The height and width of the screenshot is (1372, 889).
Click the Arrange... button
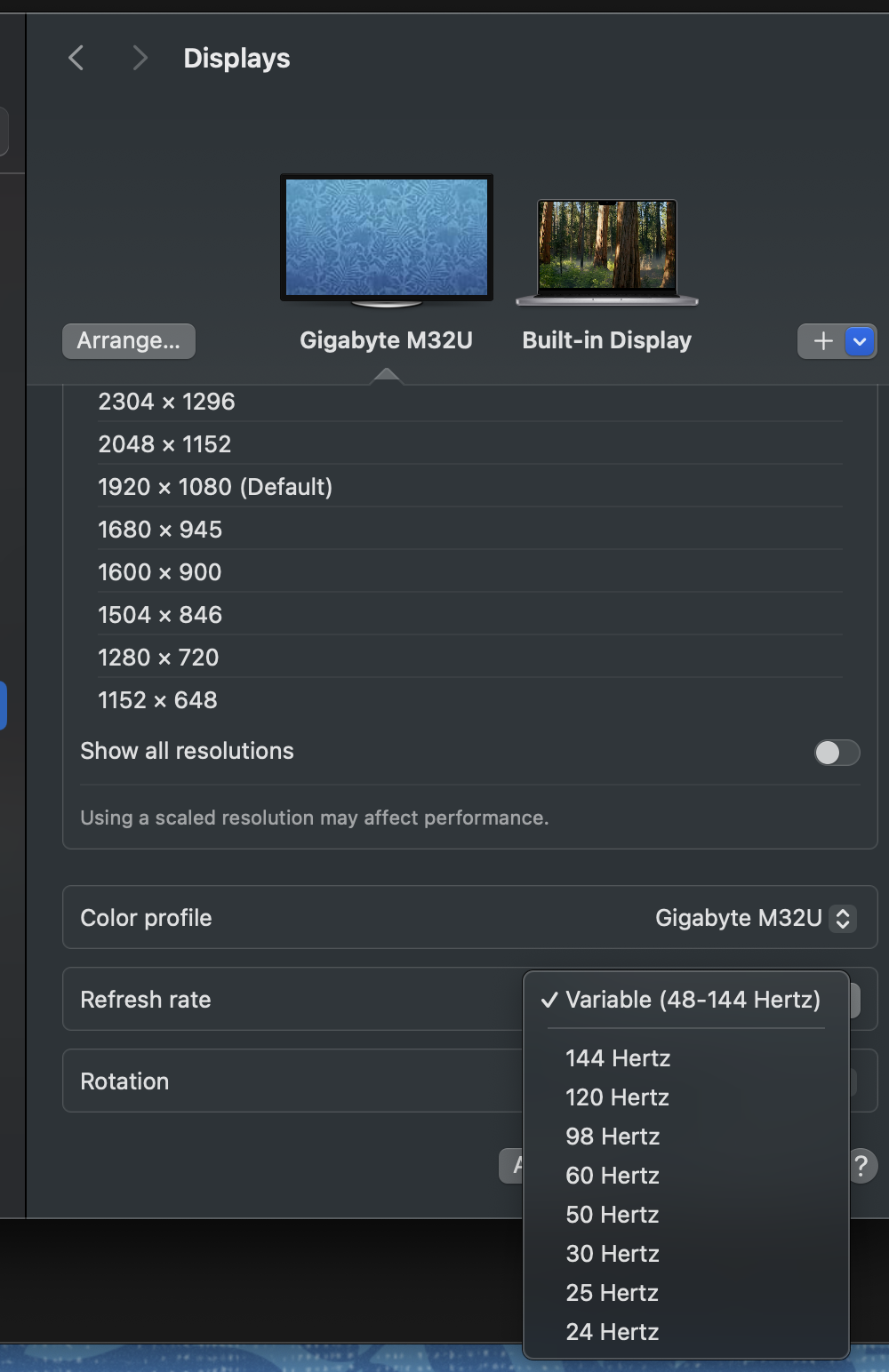(x=129, y=341)
